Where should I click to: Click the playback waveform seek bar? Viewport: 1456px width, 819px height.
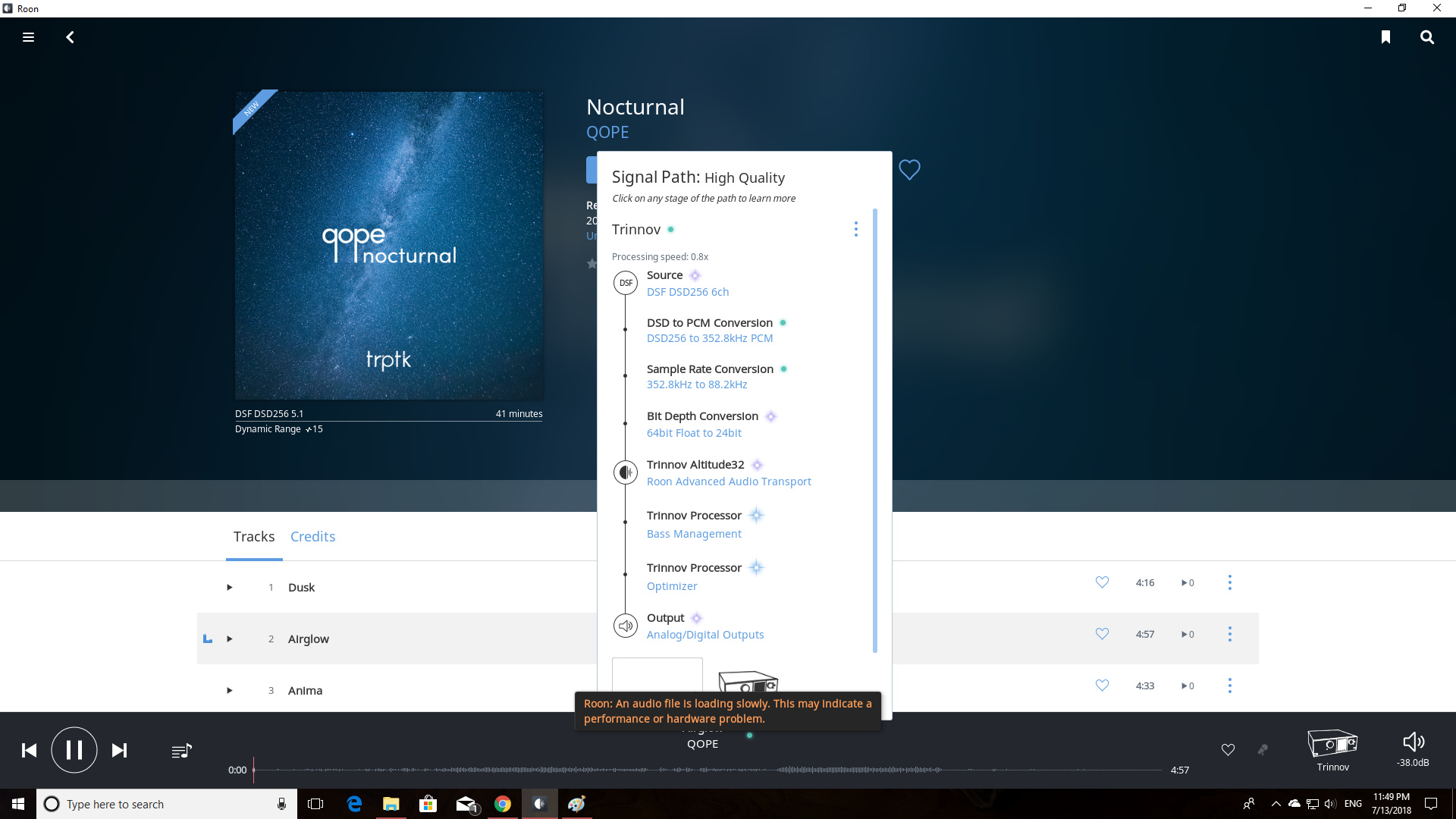click(x=708, y=770)
